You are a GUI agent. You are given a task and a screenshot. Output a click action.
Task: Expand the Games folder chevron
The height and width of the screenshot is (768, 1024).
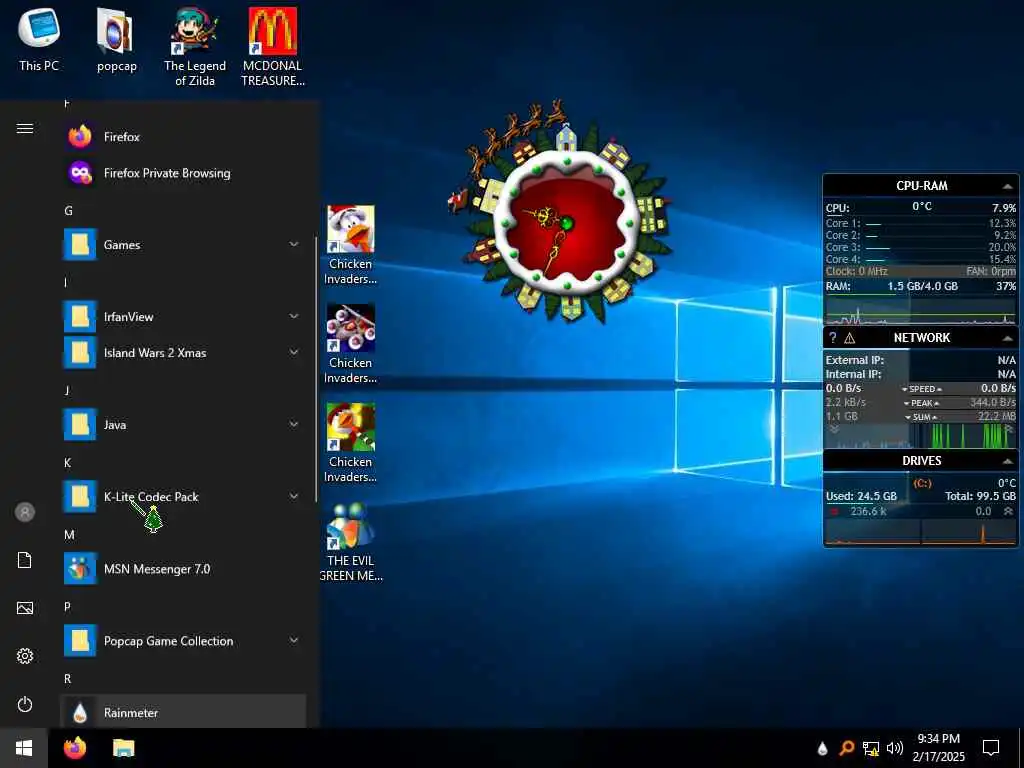[294, 244]
